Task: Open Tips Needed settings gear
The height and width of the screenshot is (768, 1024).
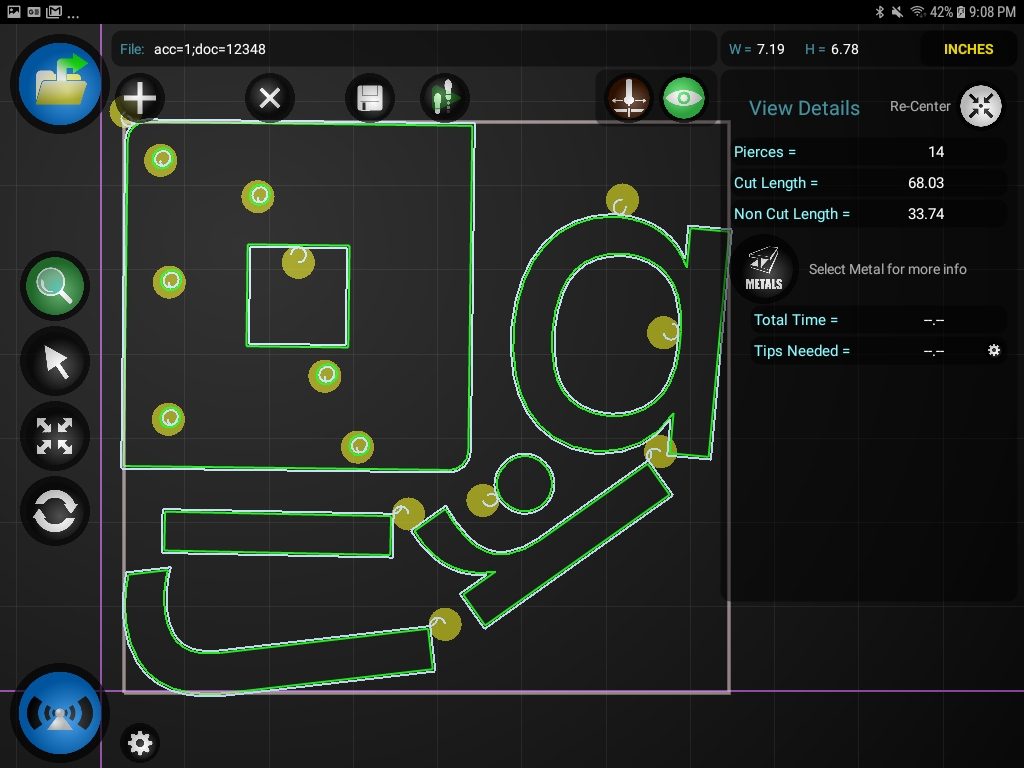Action: (x=994, y=351)
